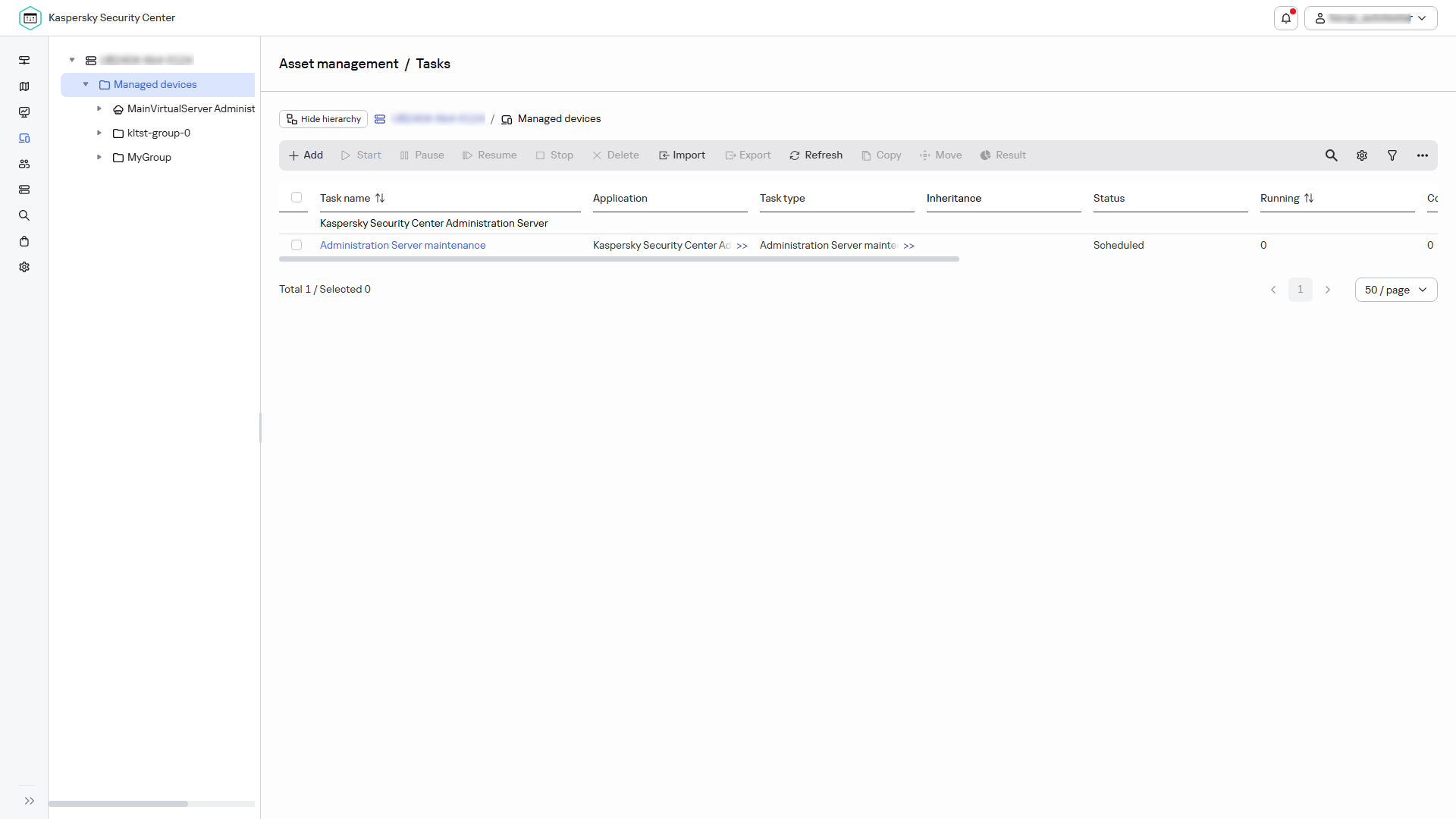Click page number 1 in pagination
Screen dimensions: 1456x819
1300,290
